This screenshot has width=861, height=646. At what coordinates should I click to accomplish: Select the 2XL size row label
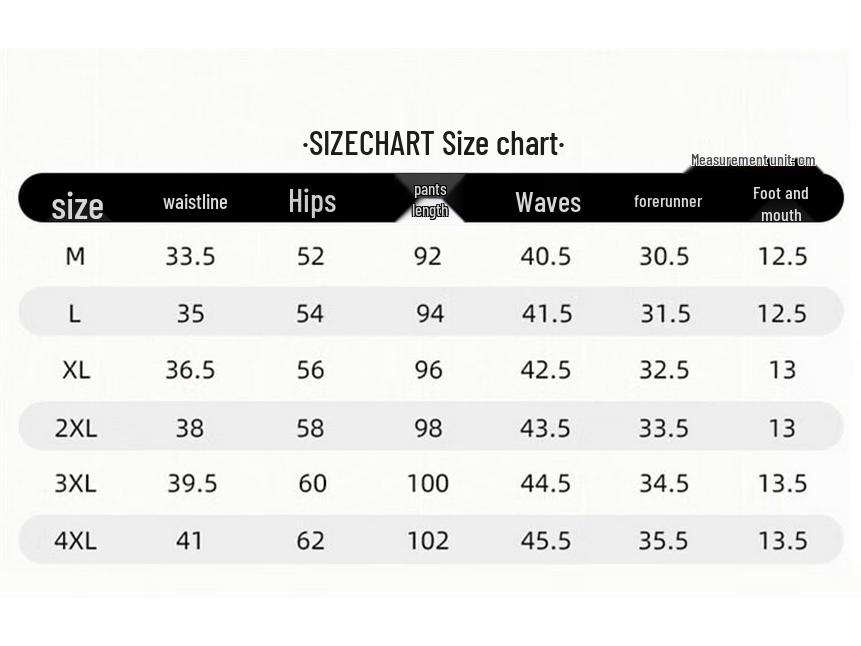[76, 428]
